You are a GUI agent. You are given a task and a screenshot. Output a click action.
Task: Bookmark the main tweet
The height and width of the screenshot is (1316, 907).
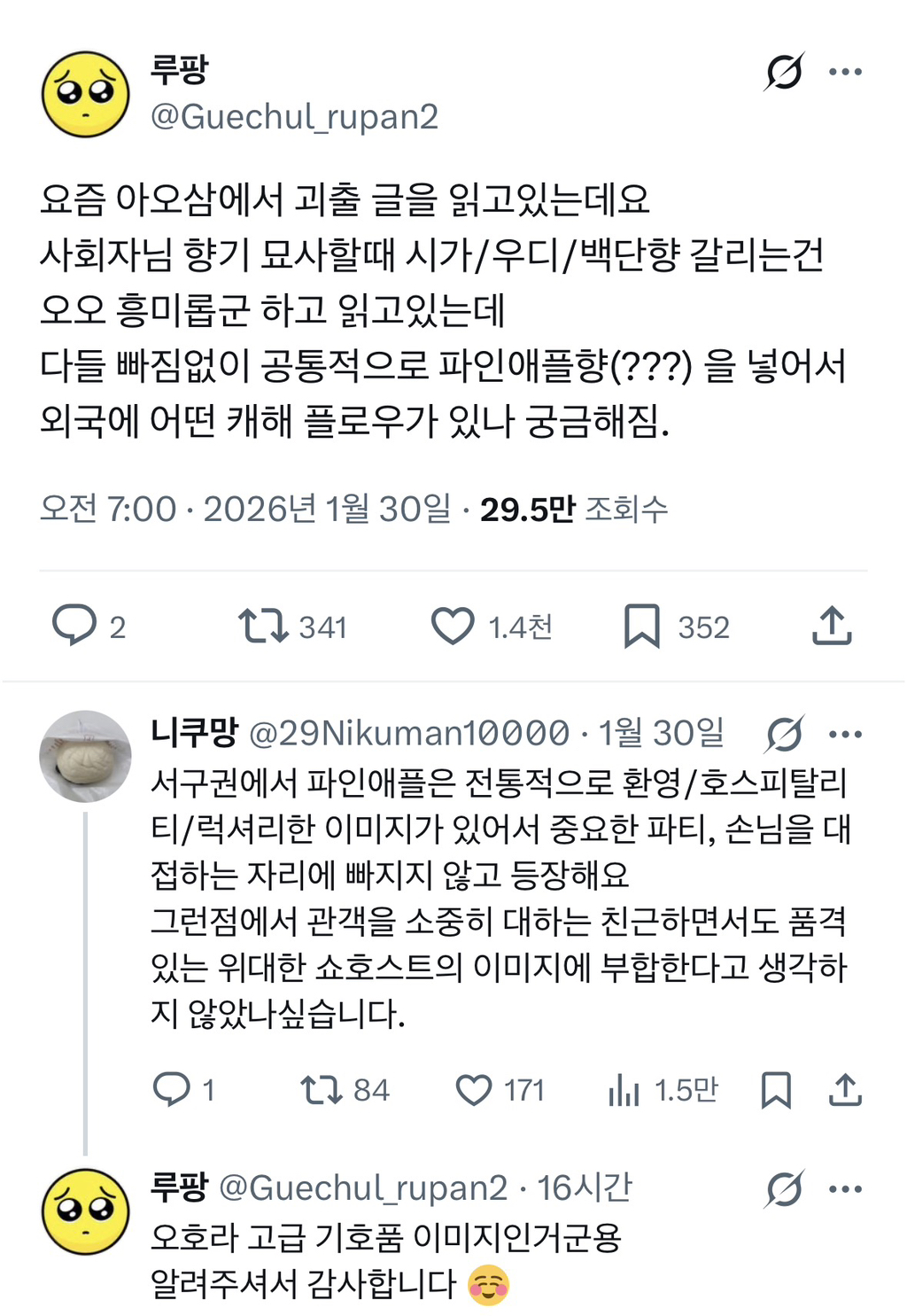pos(647,627)
